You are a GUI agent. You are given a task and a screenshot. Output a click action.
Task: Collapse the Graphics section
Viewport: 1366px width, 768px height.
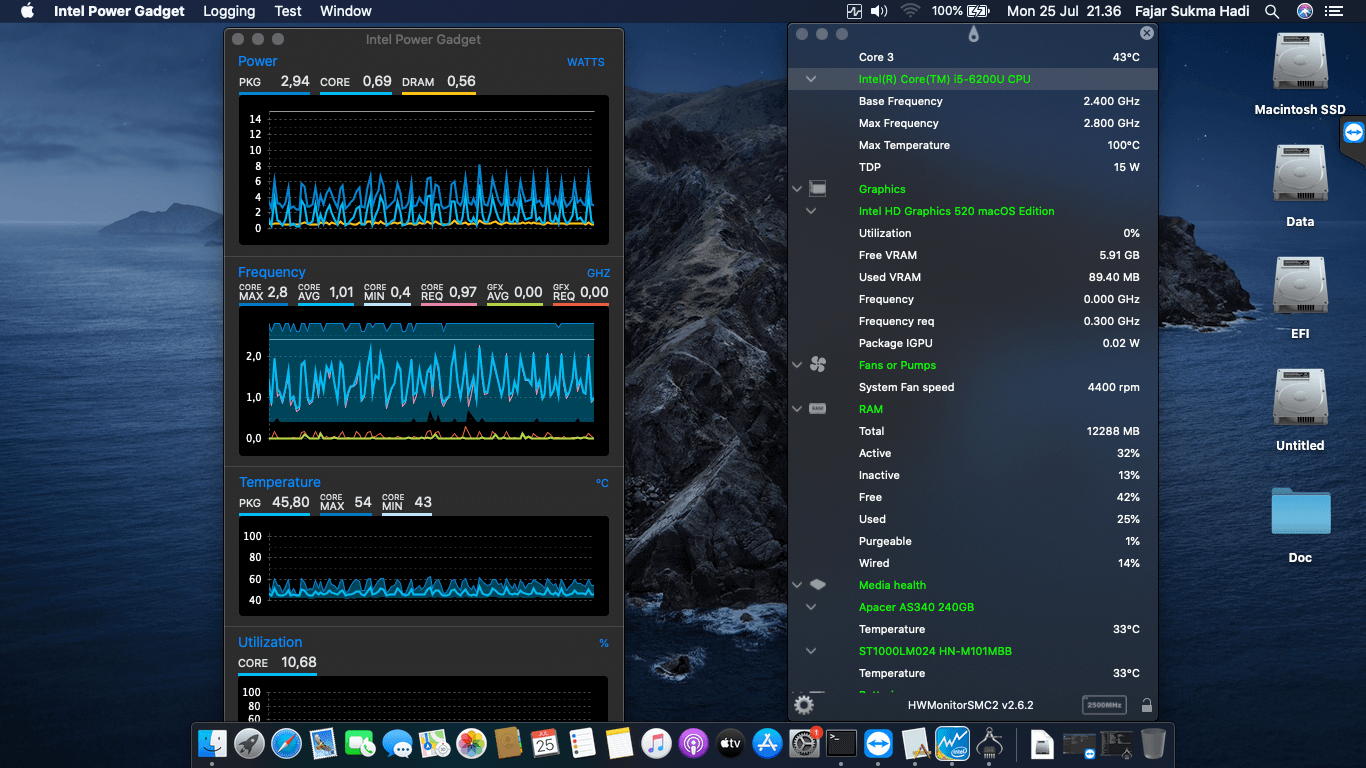(x=797, y=189)
